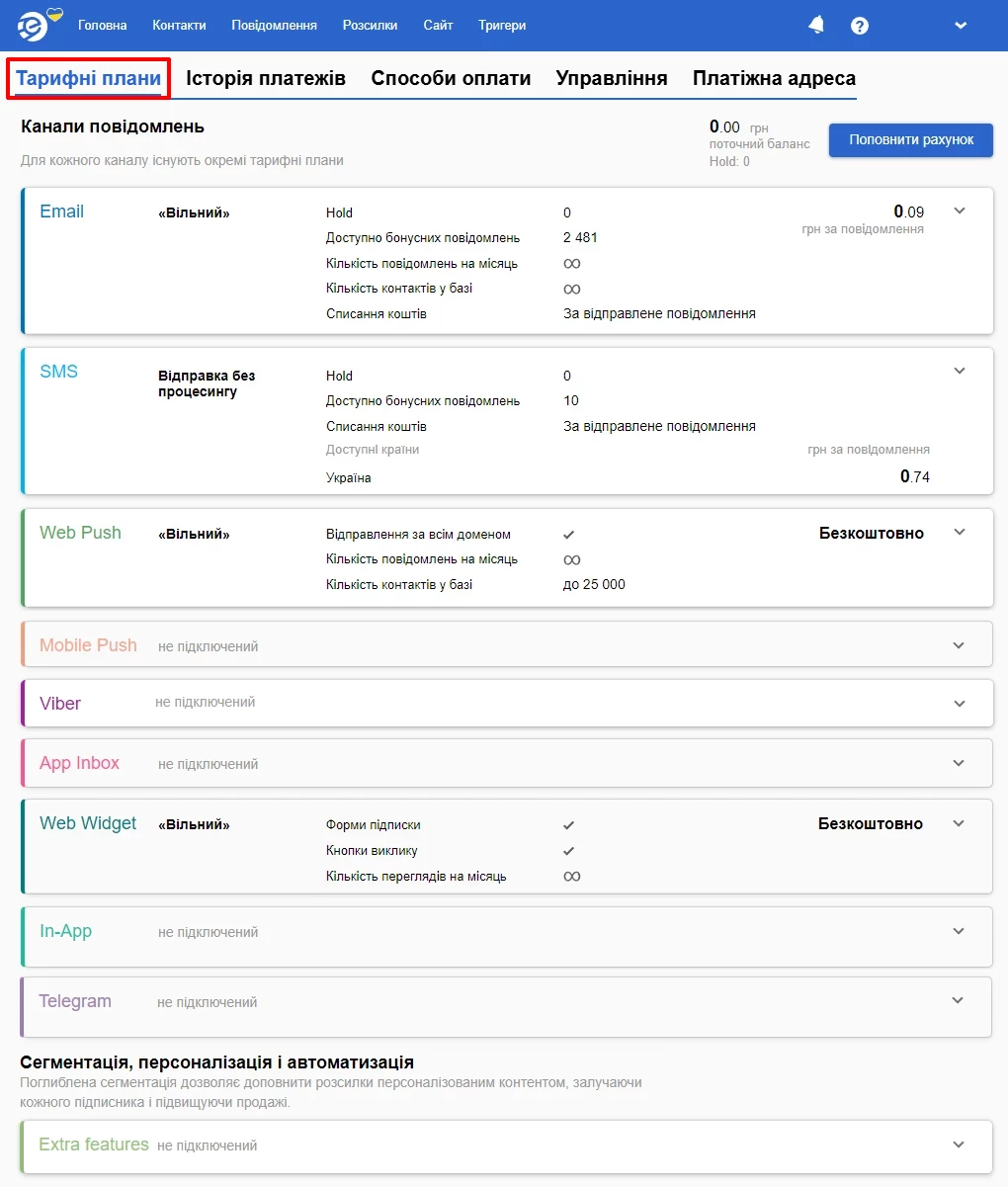Click the 0.09 email price value
The image size is (1008, 1187).
[x=909, y=212]
